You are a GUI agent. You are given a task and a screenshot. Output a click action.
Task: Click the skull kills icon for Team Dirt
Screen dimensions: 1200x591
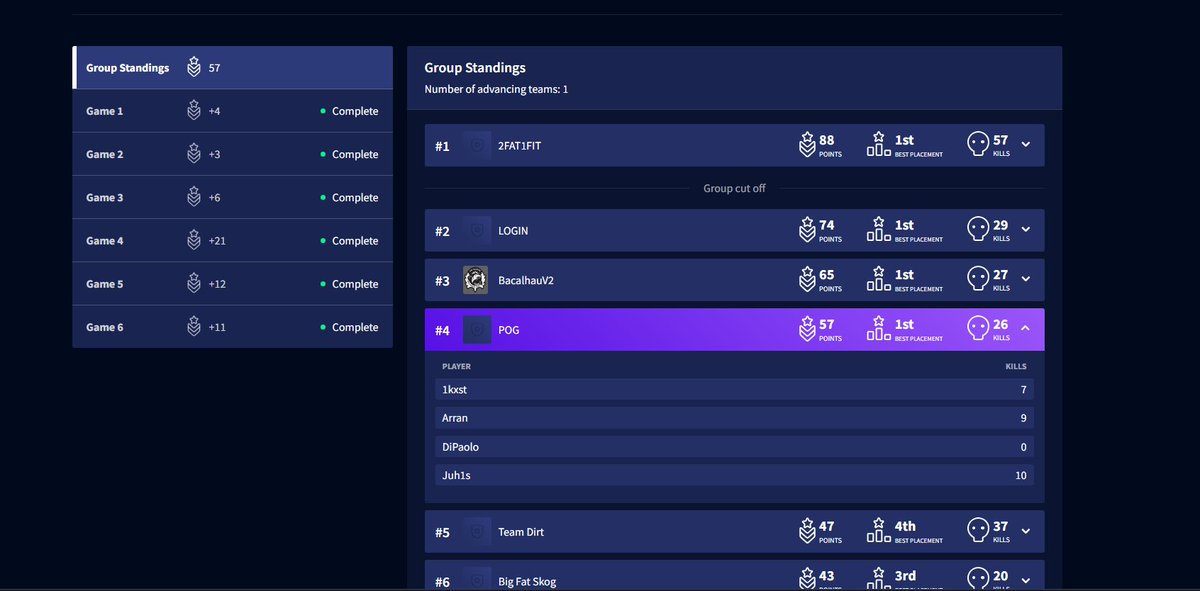[978, 531]
